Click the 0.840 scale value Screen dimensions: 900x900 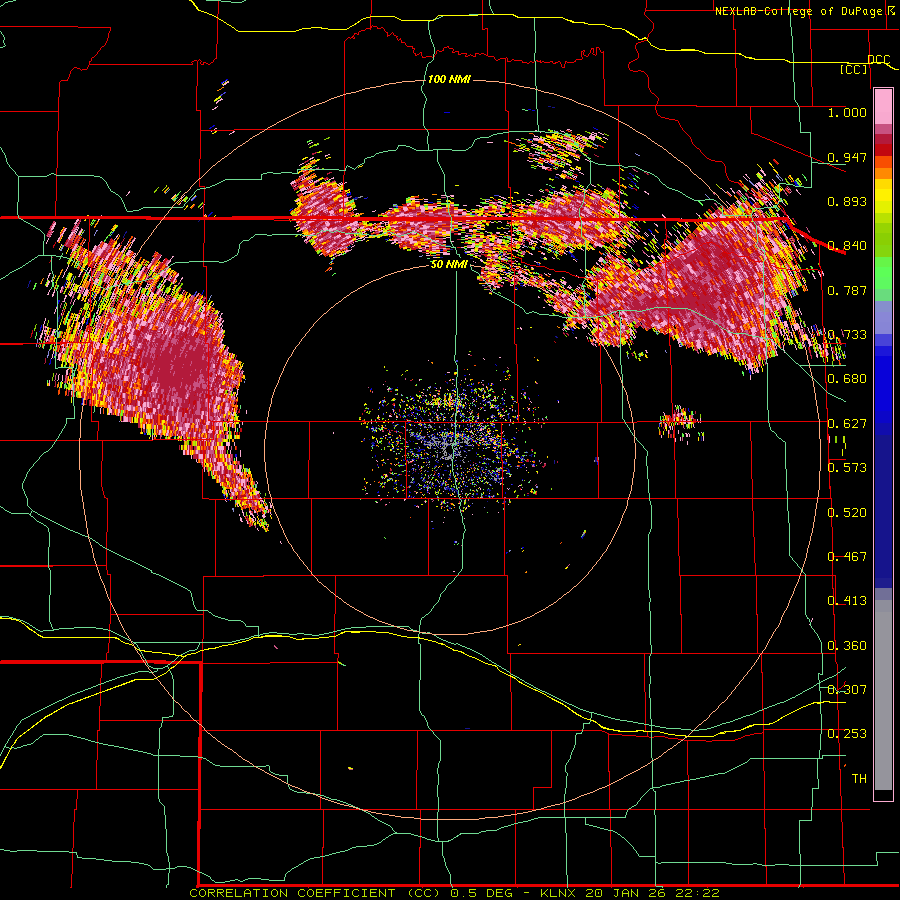click(847, 246)
